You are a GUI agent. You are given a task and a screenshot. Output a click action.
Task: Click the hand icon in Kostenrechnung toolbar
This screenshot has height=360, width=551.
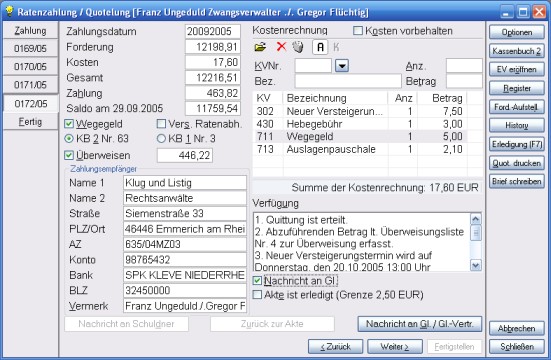[x=298, y=47]
